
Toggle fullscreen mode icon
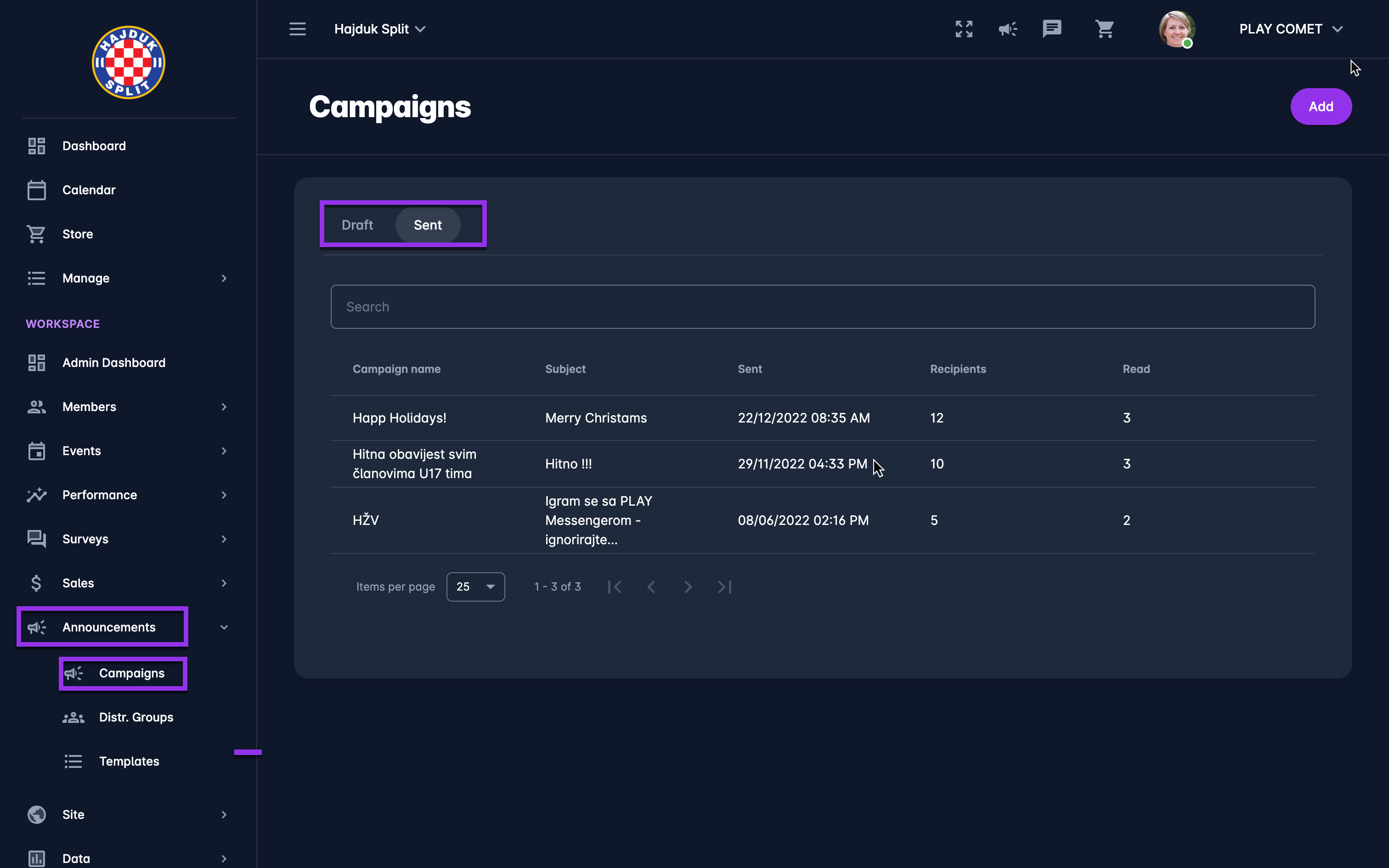coord(964,28)
